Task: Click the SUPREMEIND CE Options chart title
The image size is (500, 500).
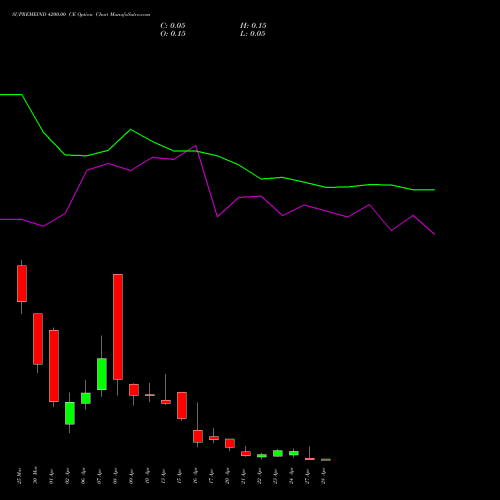Action: click(x=81, y=15)
